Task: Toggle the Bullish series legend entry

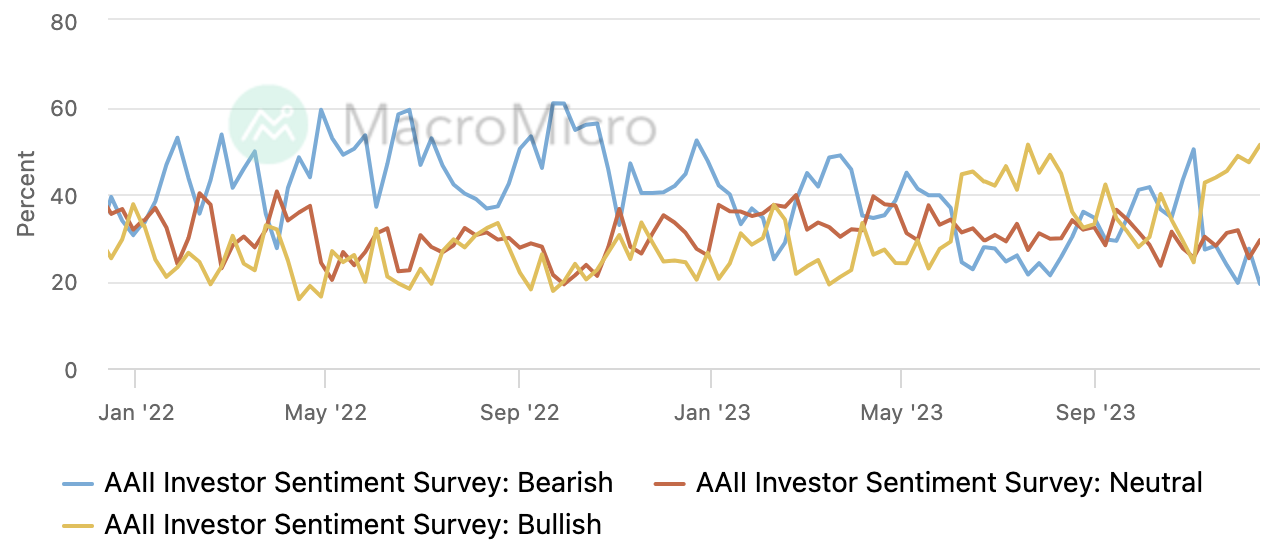Action: click(x=333, y=524)
